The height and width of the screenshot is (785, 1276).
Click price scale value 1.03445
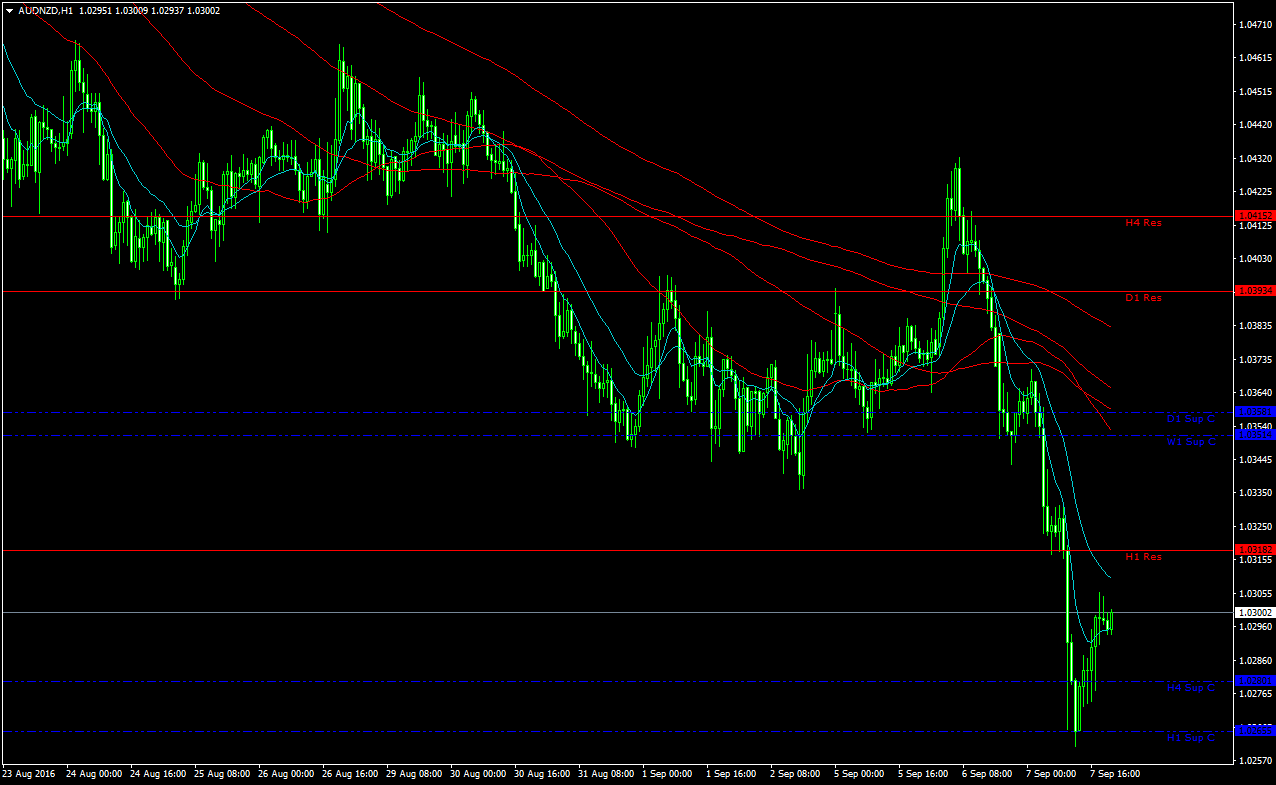[1255, 460]
